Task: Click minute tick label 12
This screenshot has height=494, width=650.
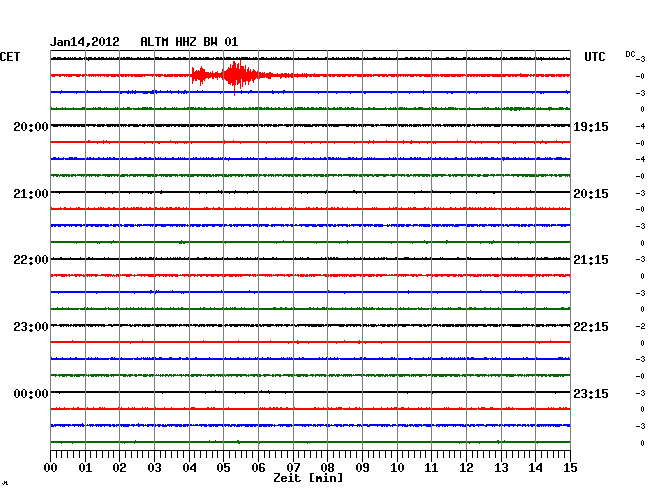Action: [x=466, y=467]
